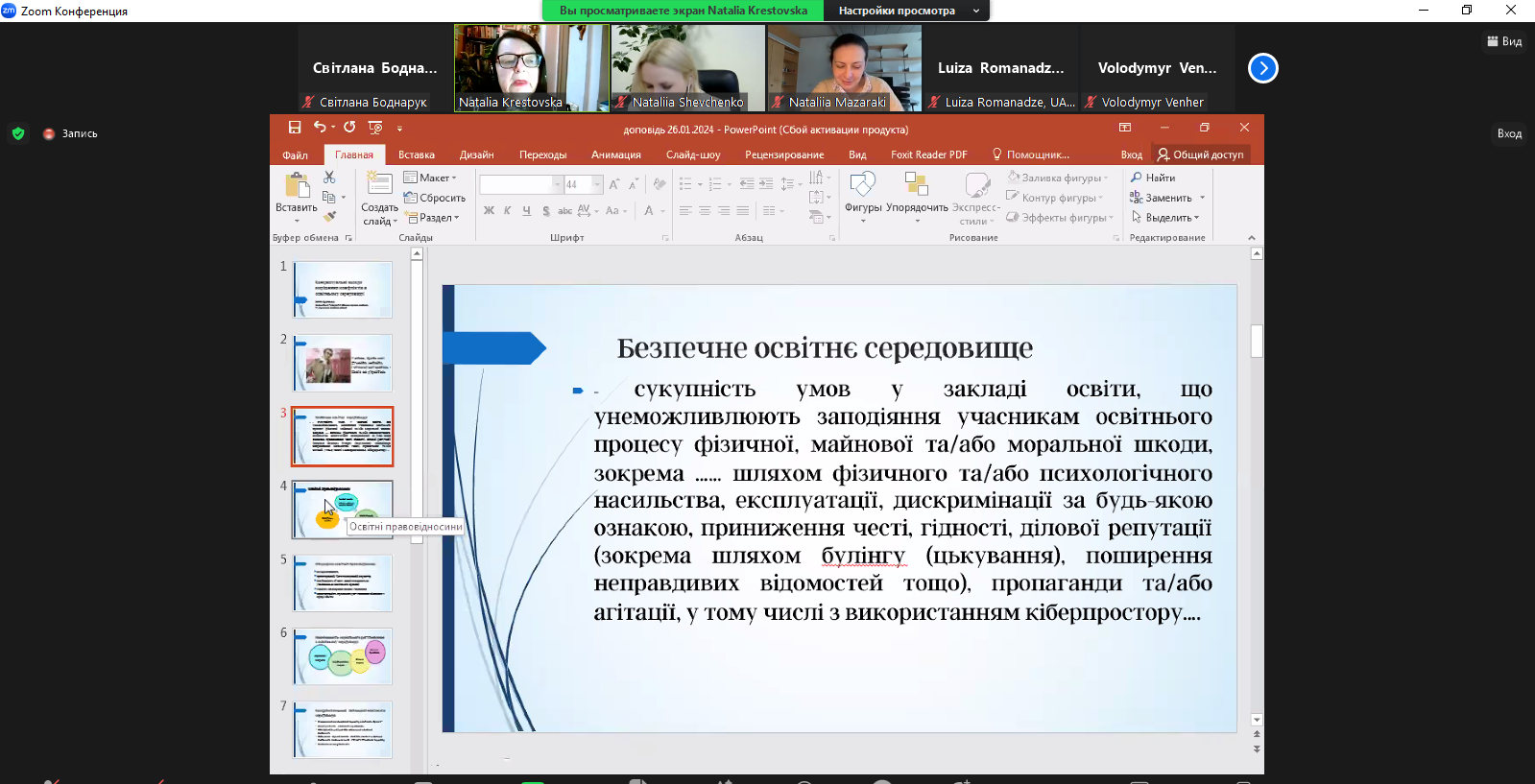The height and width of the screenshot is (784, 1535).
Task: Switch to the Дизайн tab
Action: point(477,154)
